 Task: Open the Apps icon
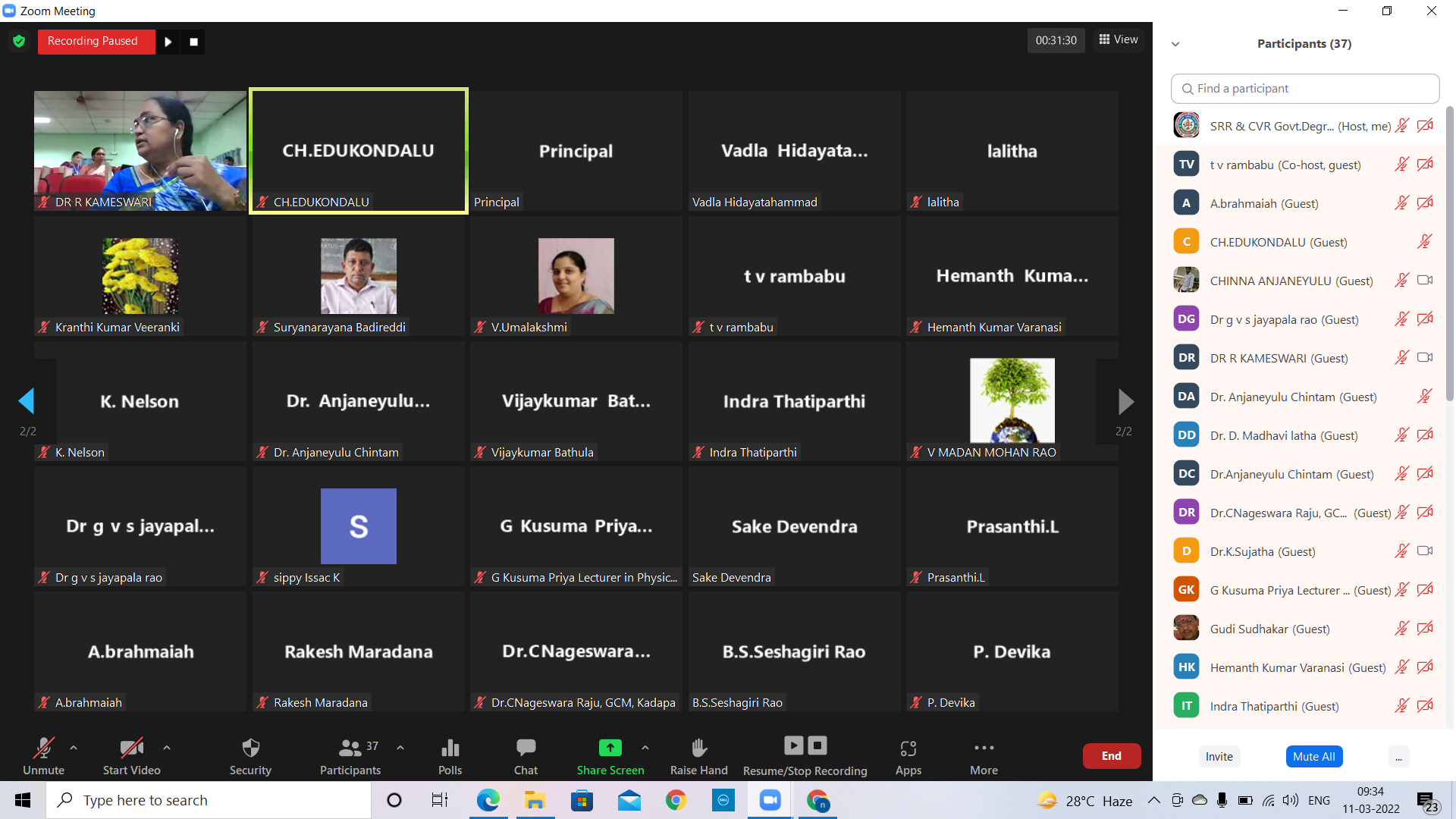(x=908, y=748)
